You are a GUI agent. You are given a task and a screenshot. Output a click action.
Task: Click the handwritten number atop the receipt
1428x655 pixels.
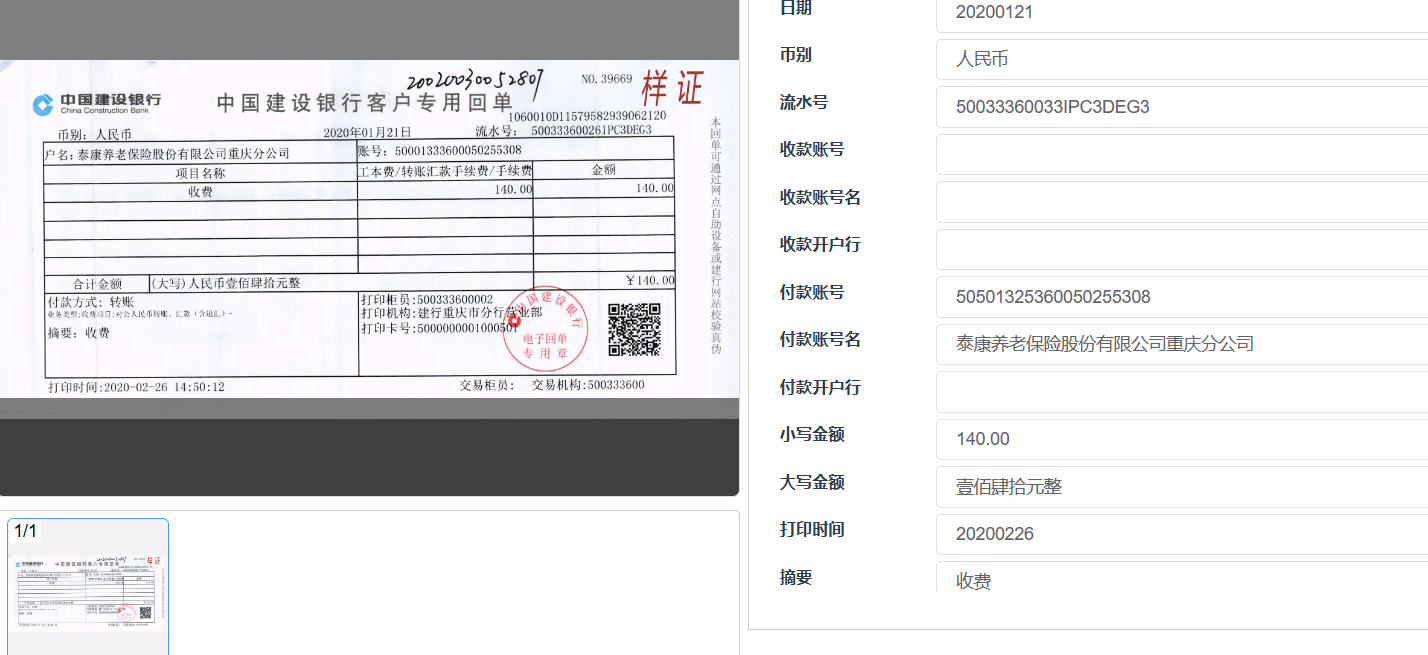475,81
